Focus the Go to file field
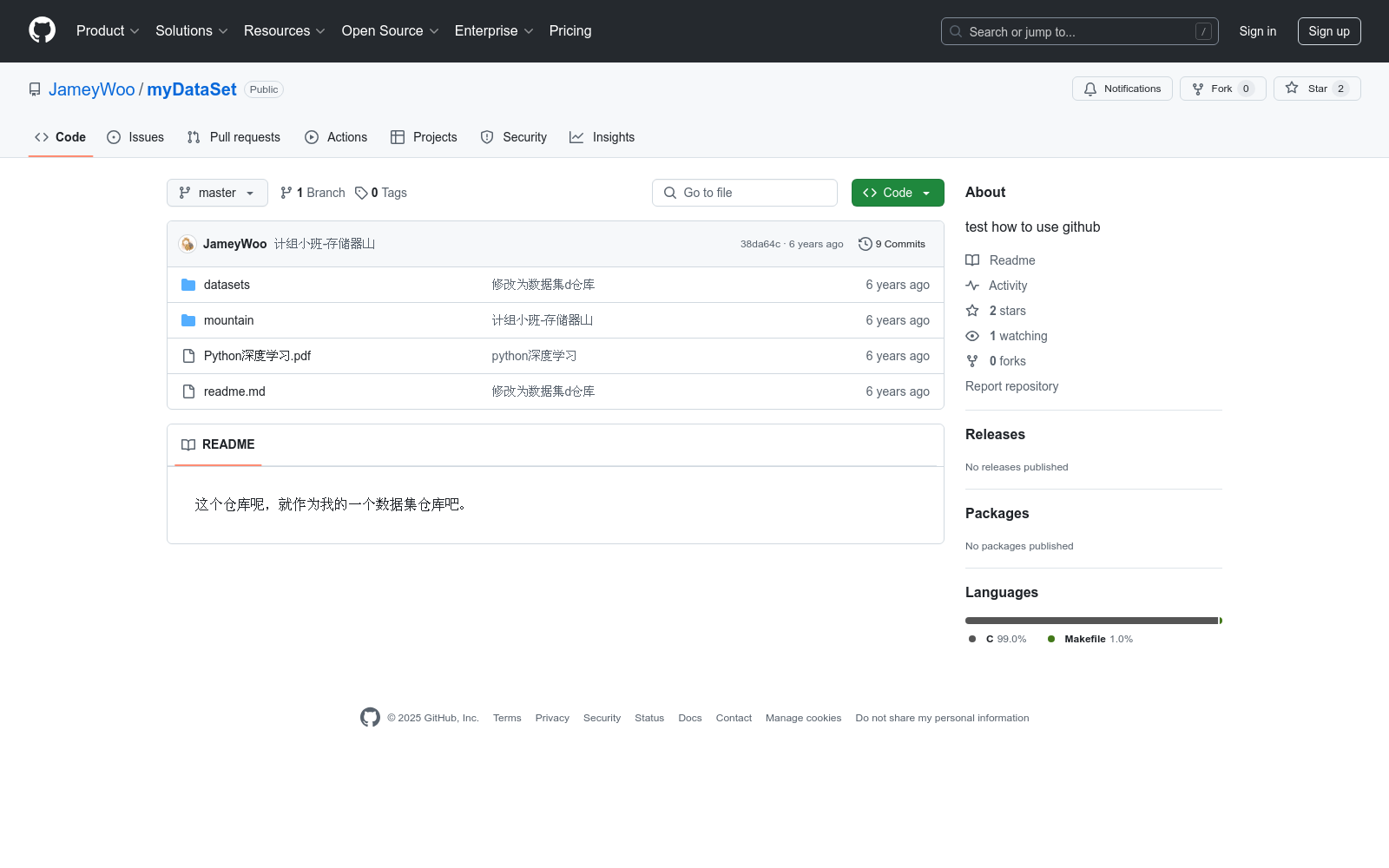 click(x=745, y=193)
